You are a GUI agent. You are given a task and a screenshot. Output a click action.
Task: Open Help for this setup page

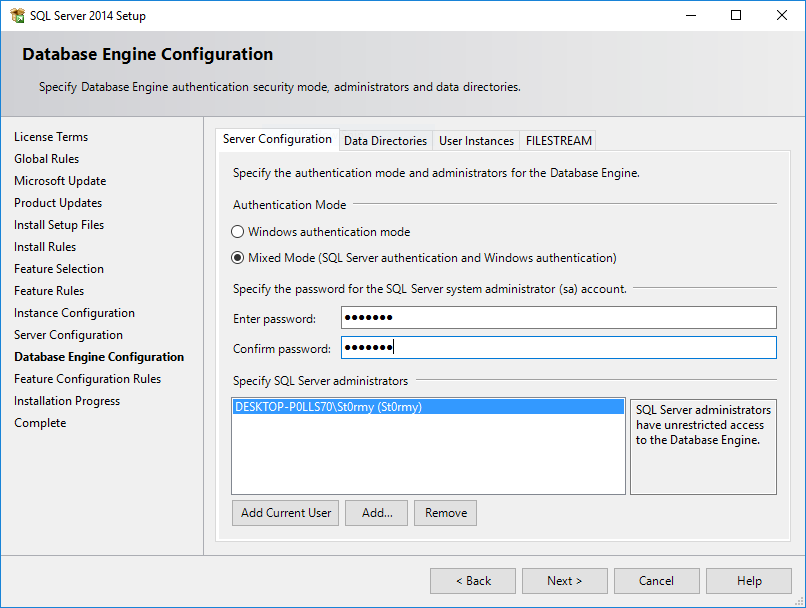749,581
